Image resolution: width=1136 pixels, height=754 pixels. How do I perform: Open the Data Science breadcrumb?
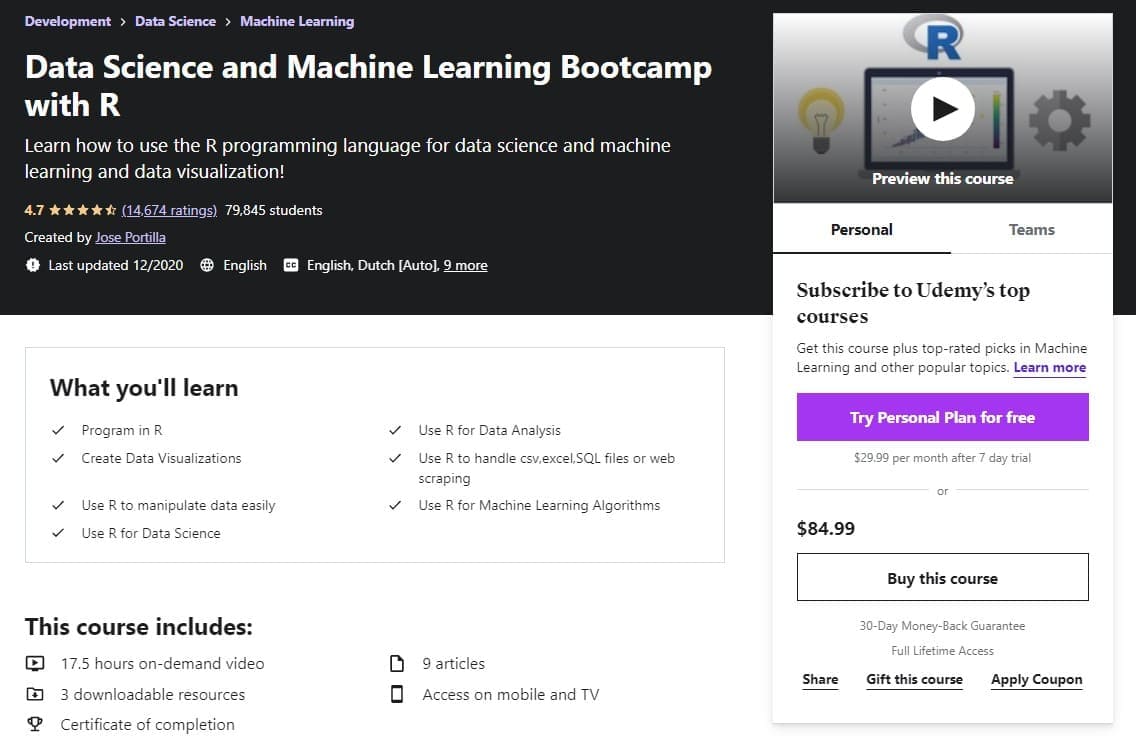tap(175, 22)
